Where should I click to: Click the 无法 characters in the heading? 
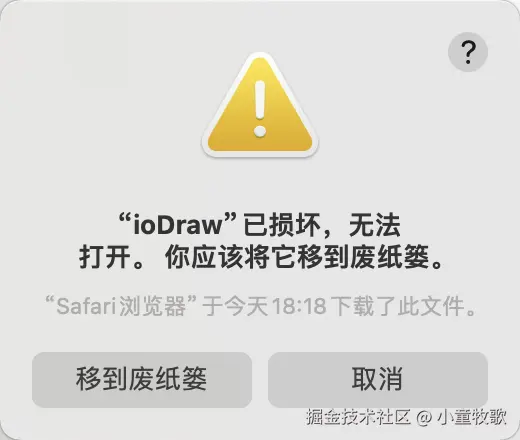click(x=375, y=225)
